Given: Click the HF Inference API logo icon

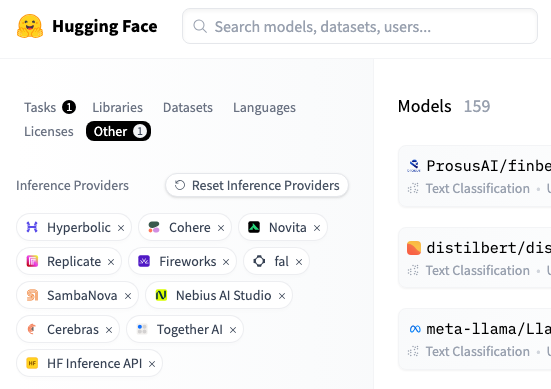Looking at the screenshot, I should coord(32,363).
